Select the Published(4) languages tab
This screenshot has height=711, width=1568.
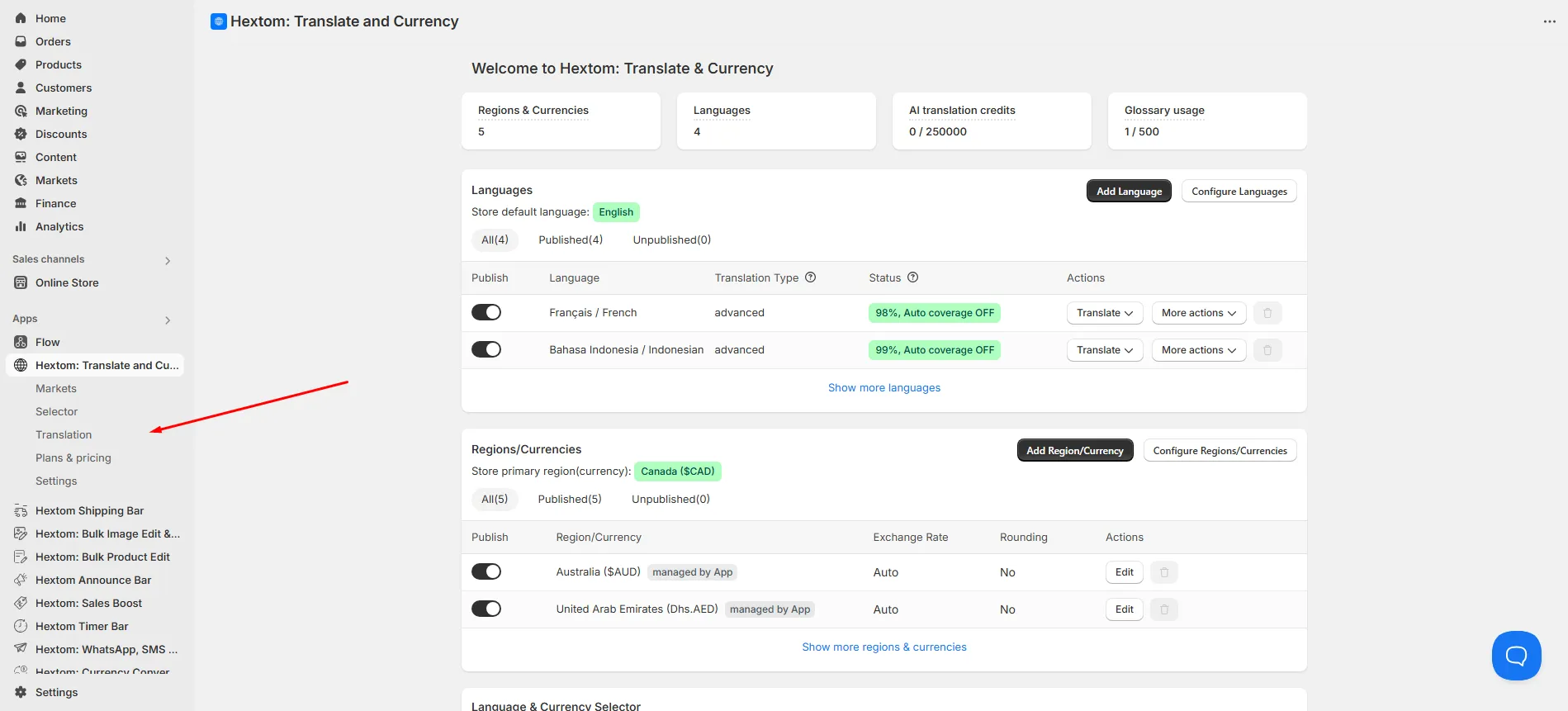[x=571, y=239]
